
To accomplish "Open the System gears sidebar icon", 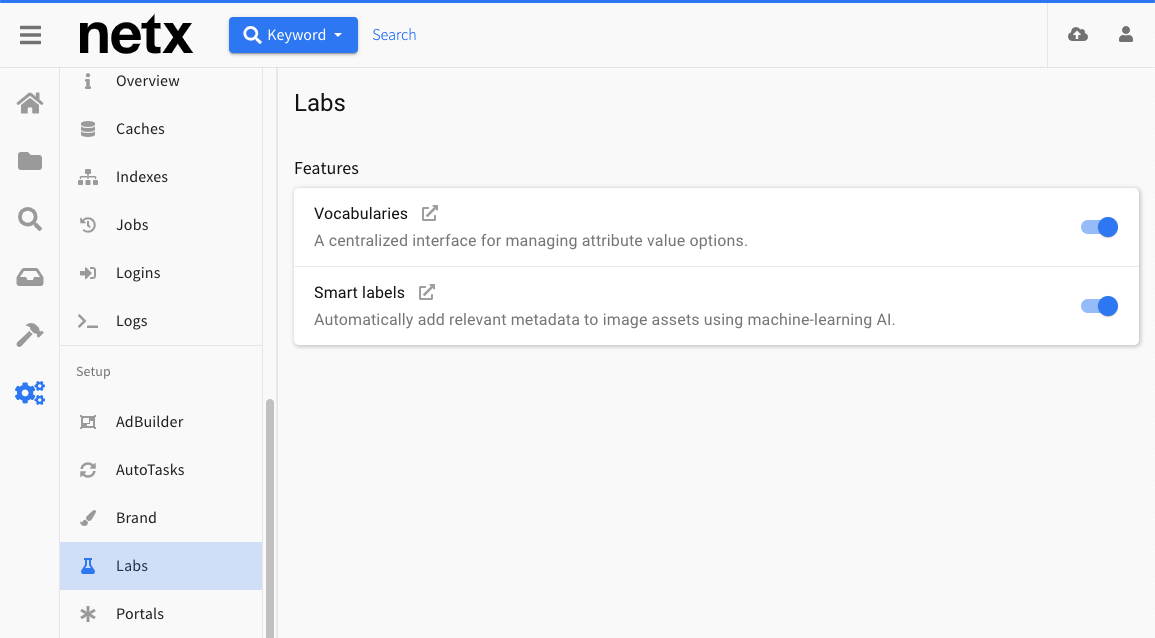I will pyautogui.click(x=30, y=393).
